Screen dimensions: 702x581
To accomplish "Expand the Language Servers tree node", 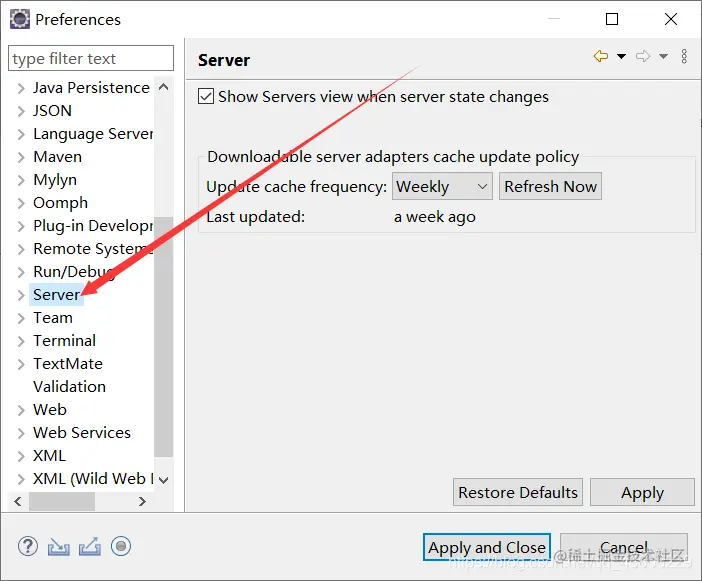I will pyautogui.click(x=21, y=134).
